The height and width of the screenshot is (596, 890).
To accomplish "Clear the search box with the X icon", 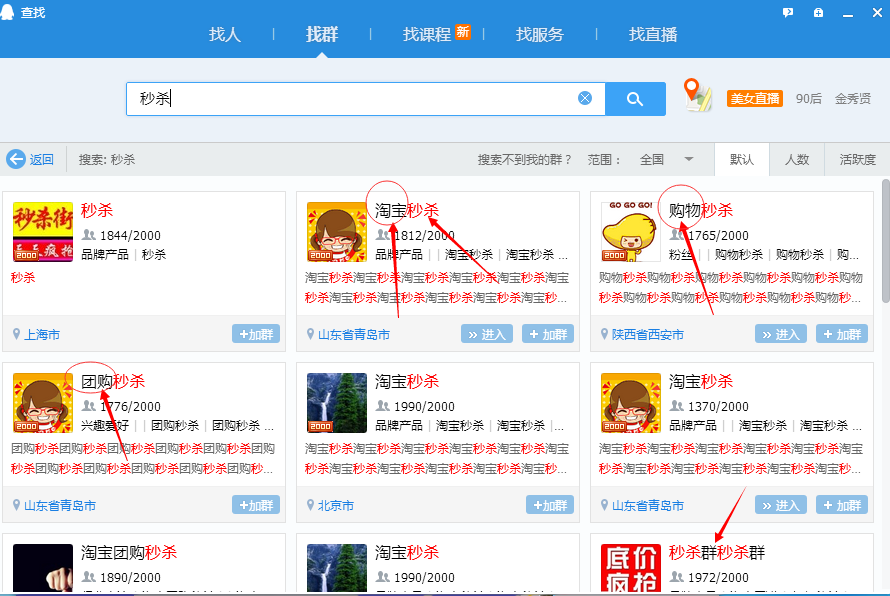I will tap(585, 98).
